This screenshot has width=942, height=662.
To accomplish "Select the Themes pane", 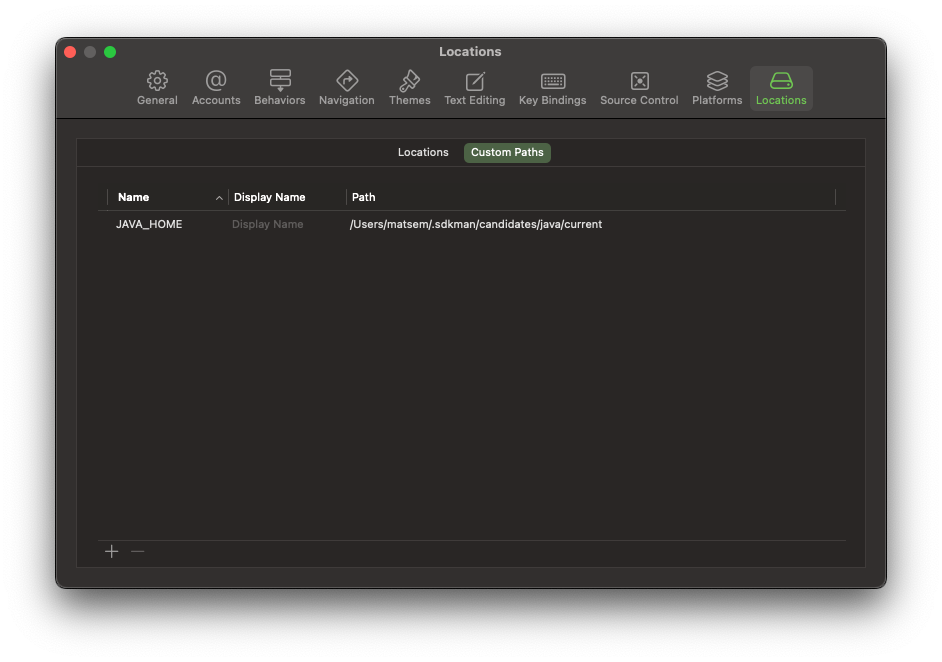I will point(409,88).
